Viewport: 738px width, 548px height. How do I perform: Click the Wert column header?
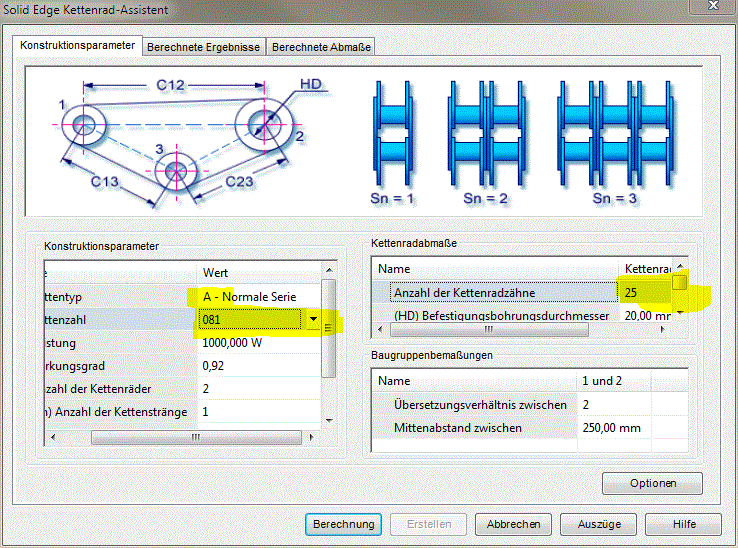coord(259,273)
